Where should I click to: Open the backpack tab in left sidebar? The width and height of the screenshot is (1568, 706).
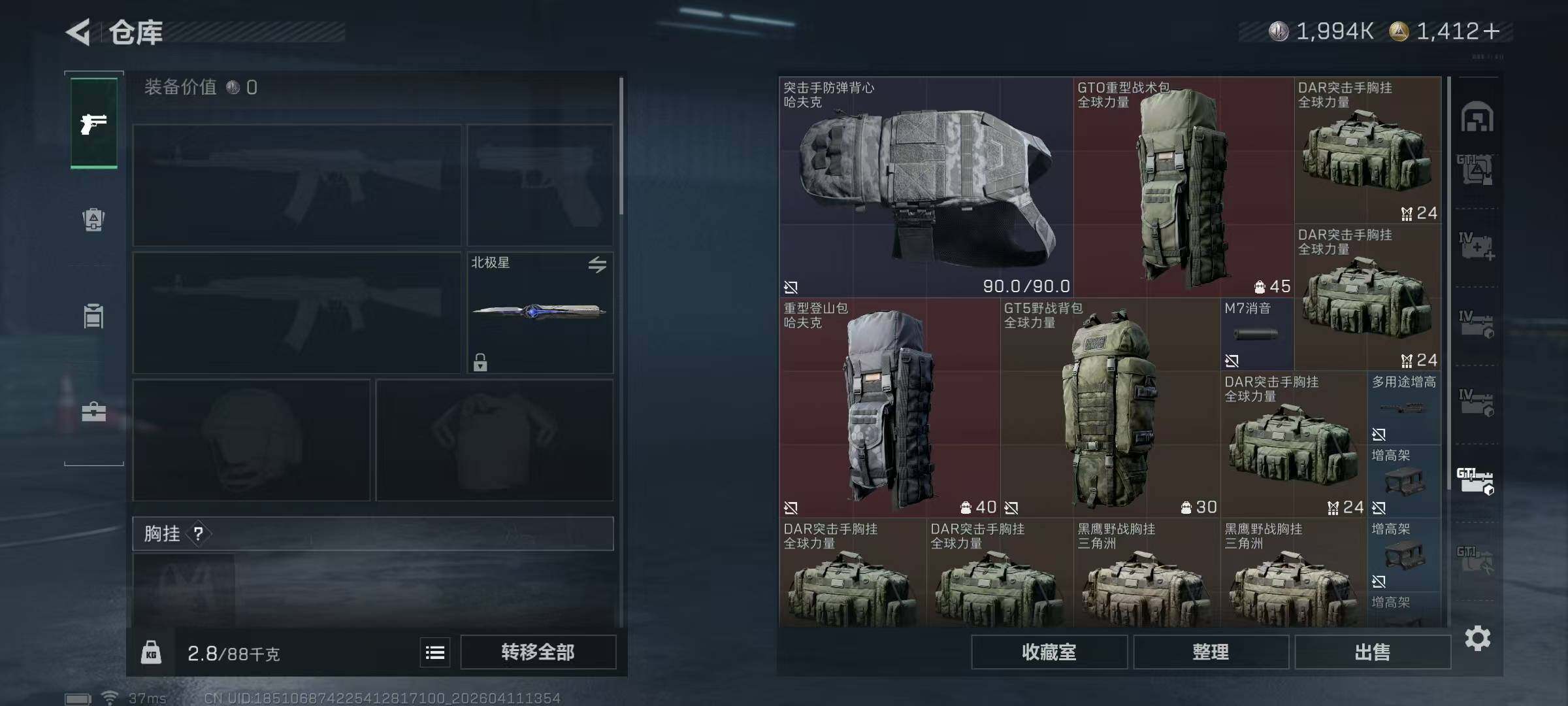click(x=94, y=220)
